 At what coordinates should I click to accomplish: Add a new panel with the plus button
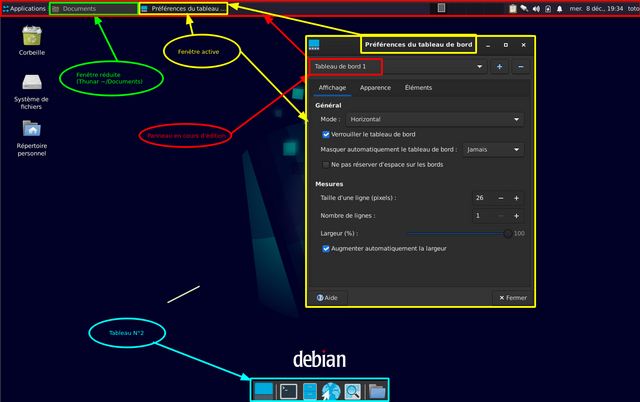[499, 67]
